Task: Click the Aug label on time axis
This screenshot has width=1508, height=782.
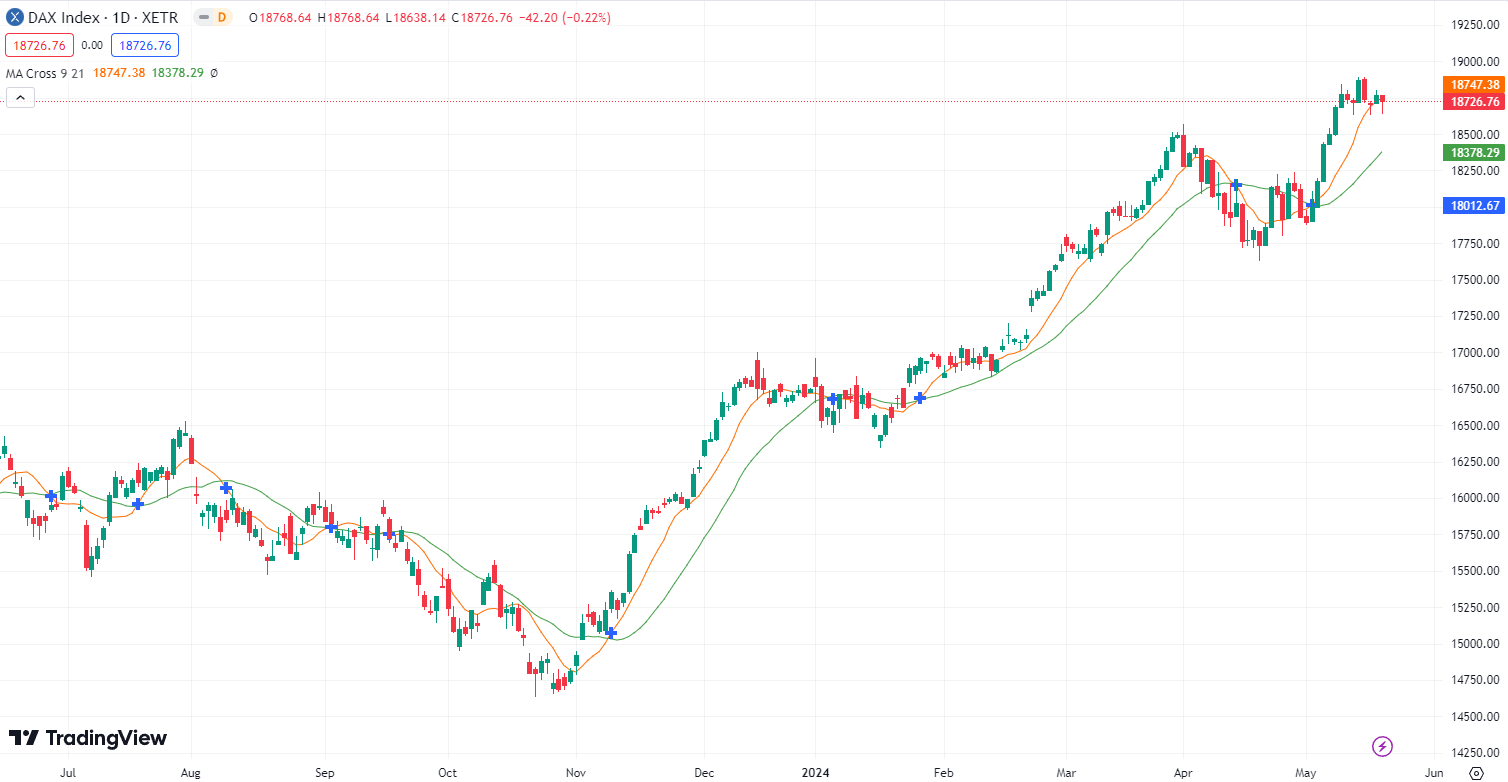Action: pos(191,773)
